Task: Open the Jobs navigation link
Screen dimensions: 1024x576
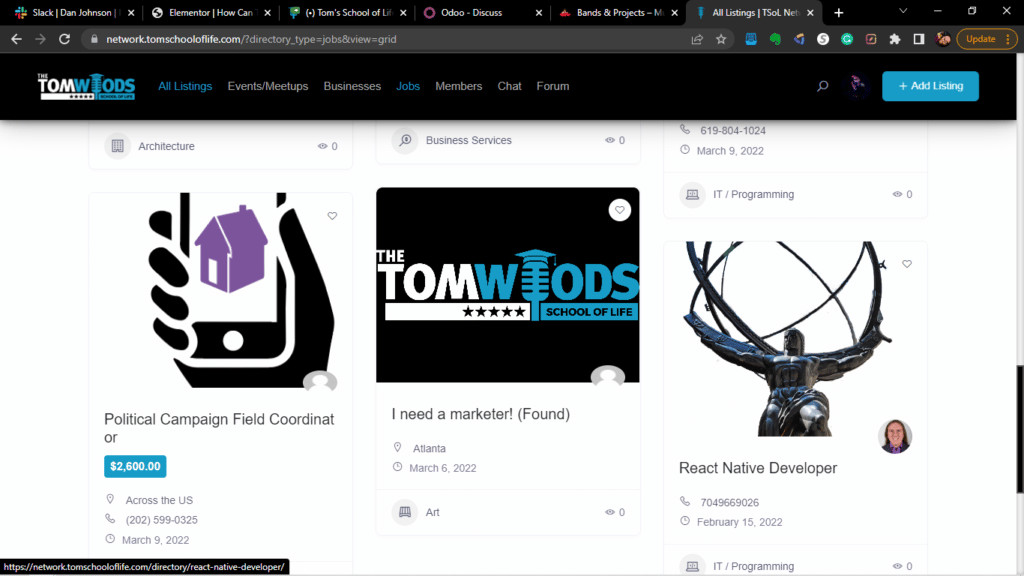Action: [408, 86]
